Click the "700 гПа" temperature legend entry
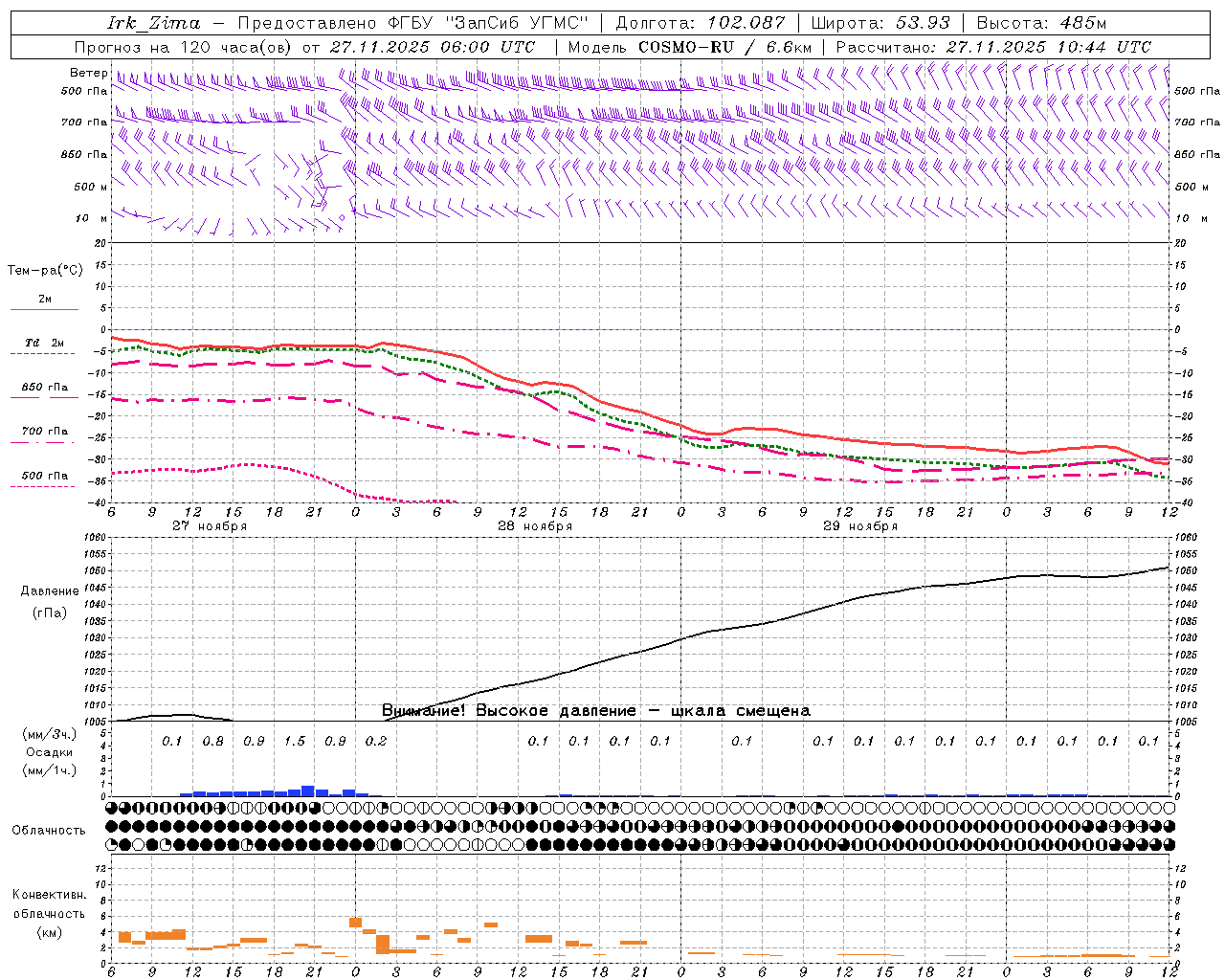The image size is (1225, 980). coord(45,432)
